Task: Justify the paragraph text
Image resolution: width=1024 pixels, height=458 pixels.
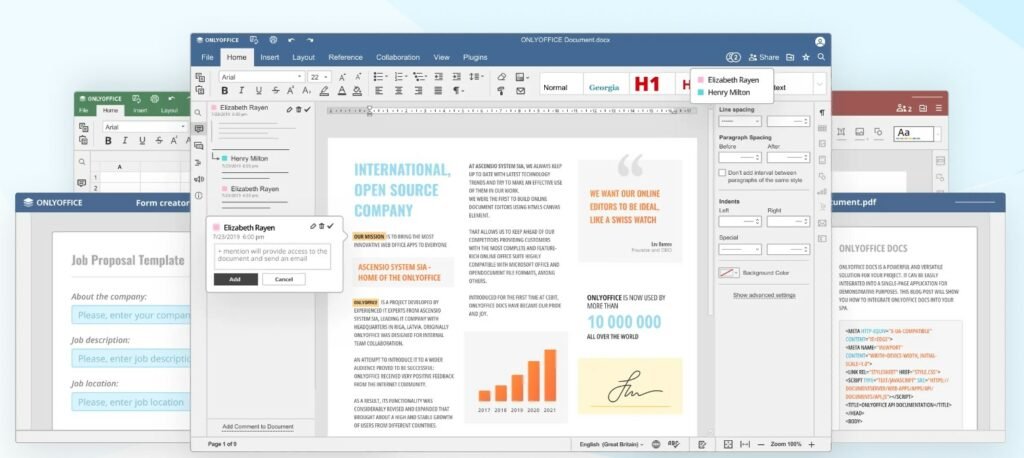Action: pyautogui.click(x=438, y=91)
